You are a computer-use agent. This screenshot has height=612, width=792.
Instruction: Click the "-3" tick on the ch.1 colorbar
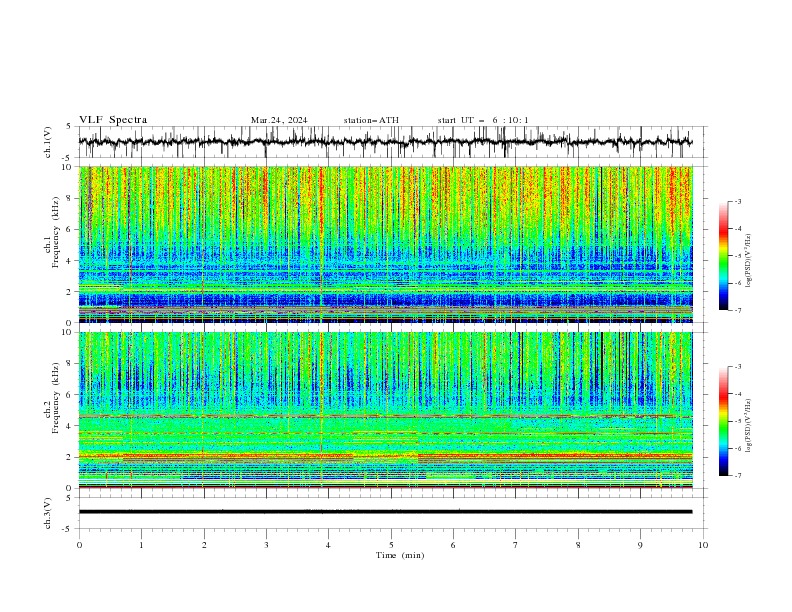pyautogui.click(x=737, y=201)
